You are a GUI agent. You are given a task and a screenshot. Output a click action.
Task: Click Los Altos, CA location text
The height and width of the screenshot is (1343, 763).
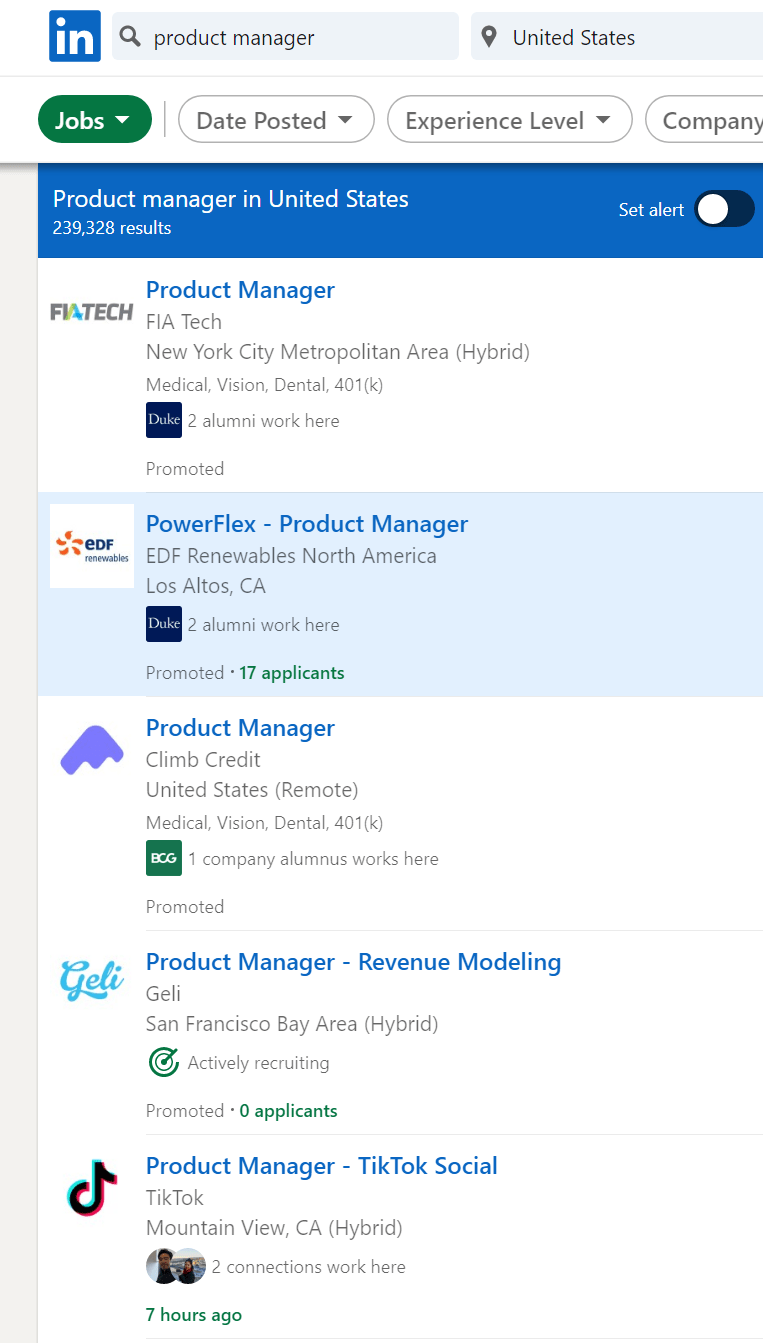[x=206, y=586]
